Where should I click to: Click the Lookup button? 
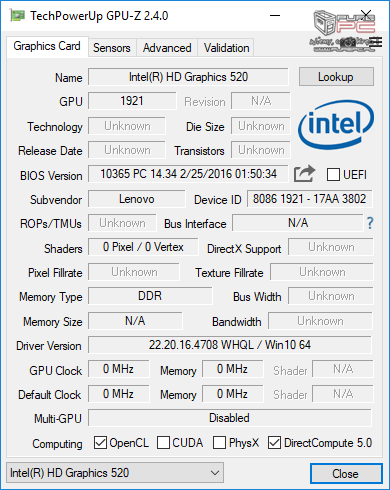pos(336,77)
